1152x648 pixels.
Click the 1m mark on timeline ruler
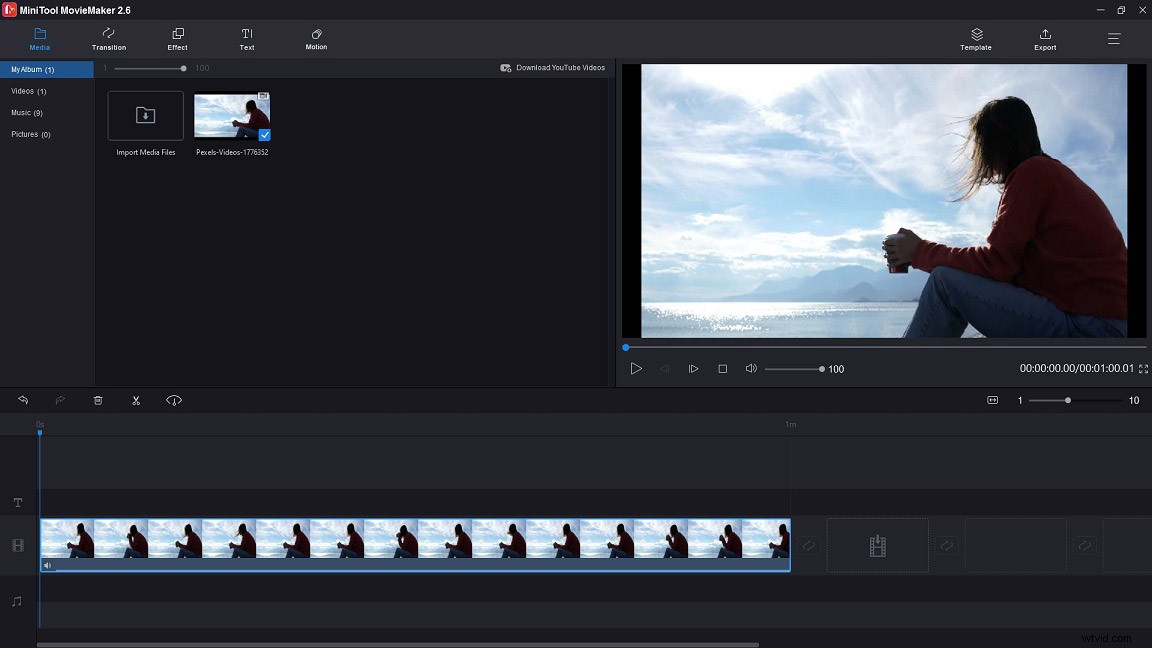pos(791,425)
